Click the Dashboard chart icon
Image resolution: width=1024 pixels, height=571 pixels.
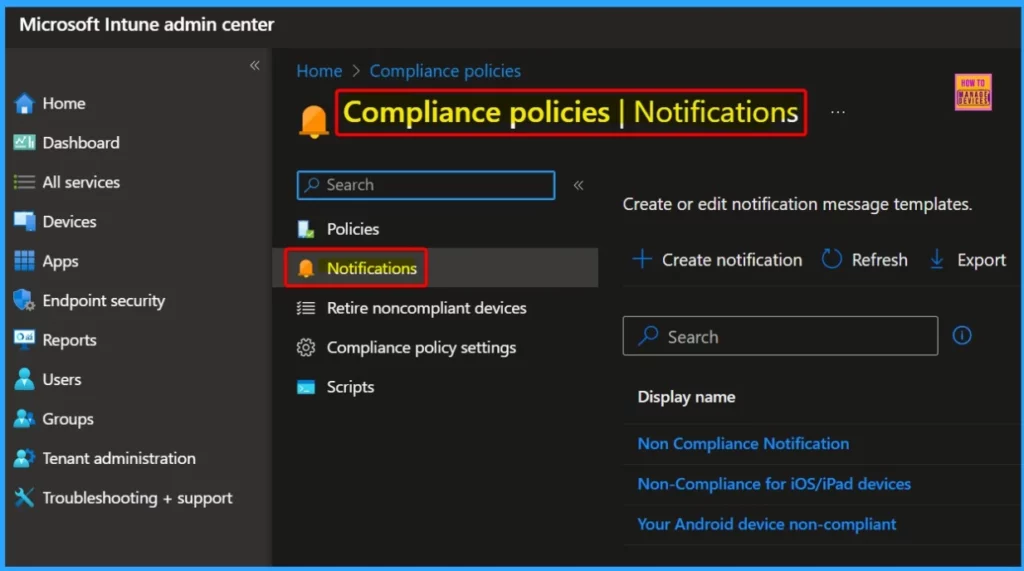24,142
